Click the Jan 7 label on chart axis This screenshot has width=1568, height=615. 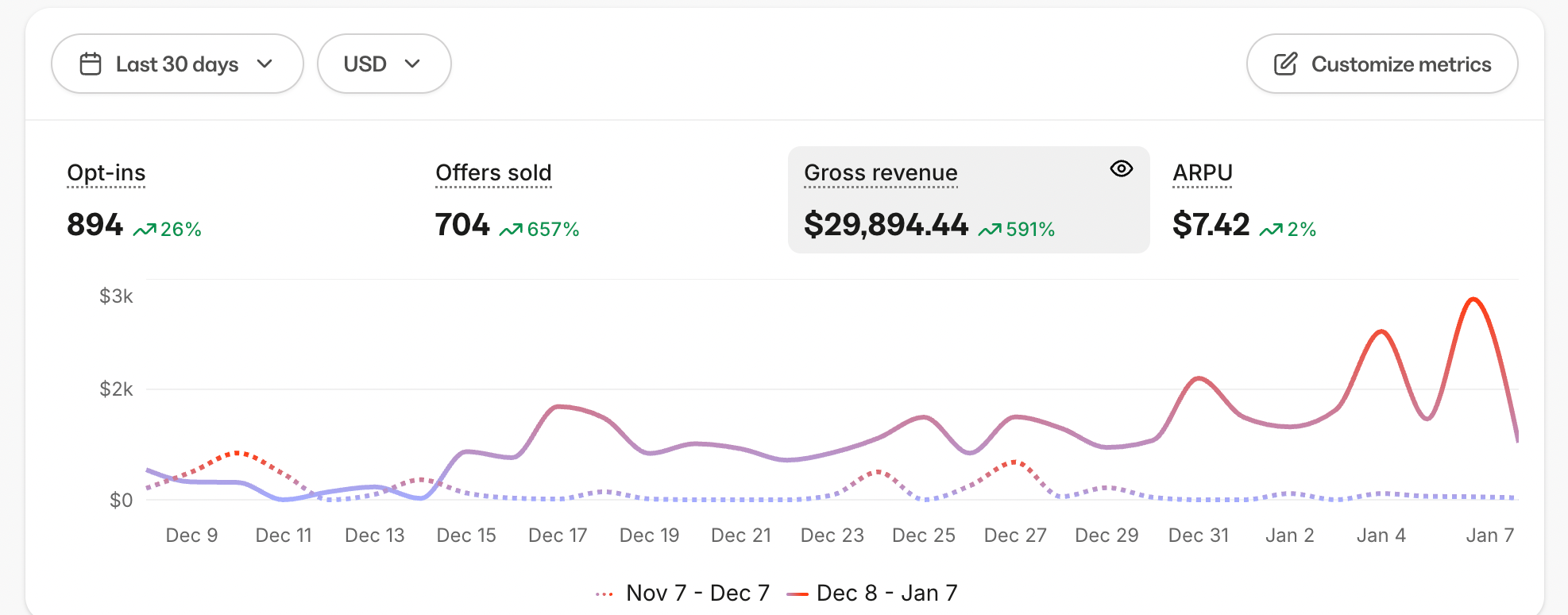pos(1489,536)
